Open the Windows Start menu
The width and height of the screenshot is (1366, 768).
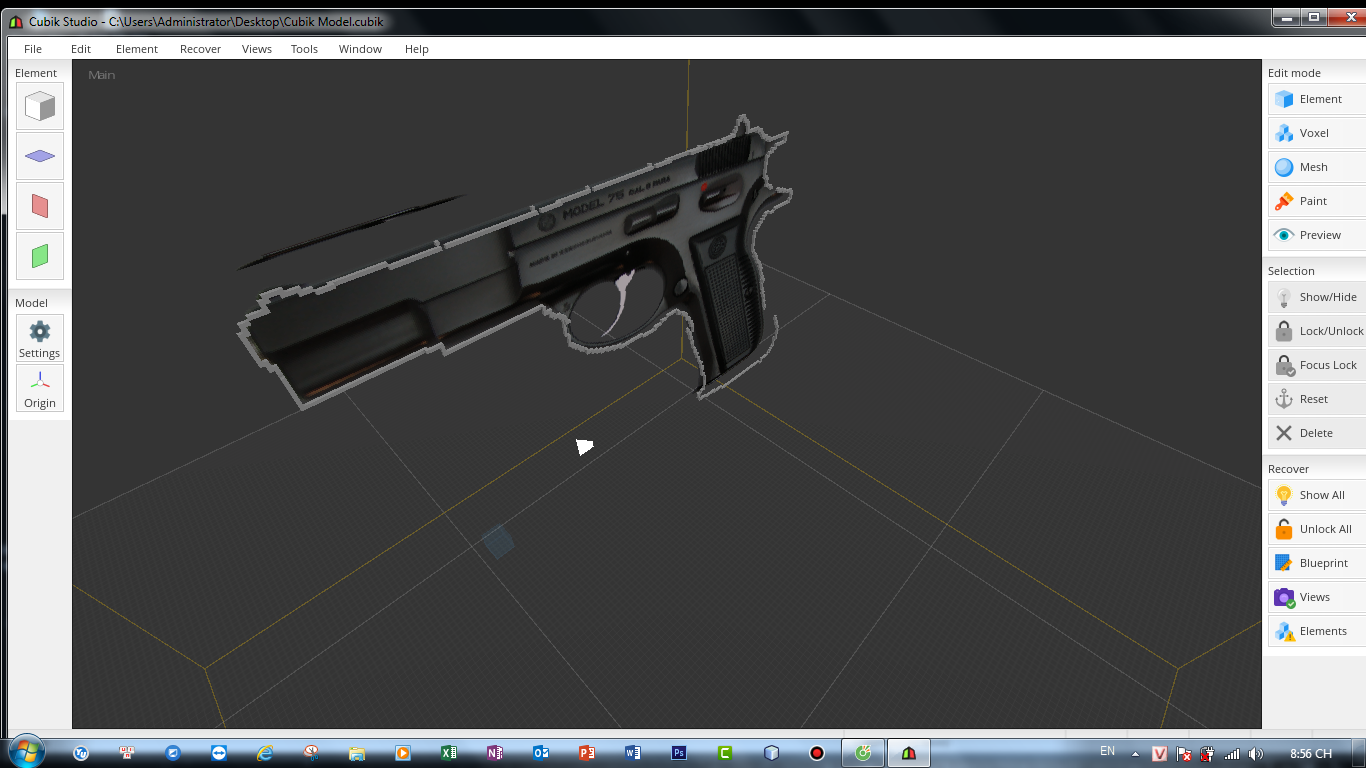point(25,752)
